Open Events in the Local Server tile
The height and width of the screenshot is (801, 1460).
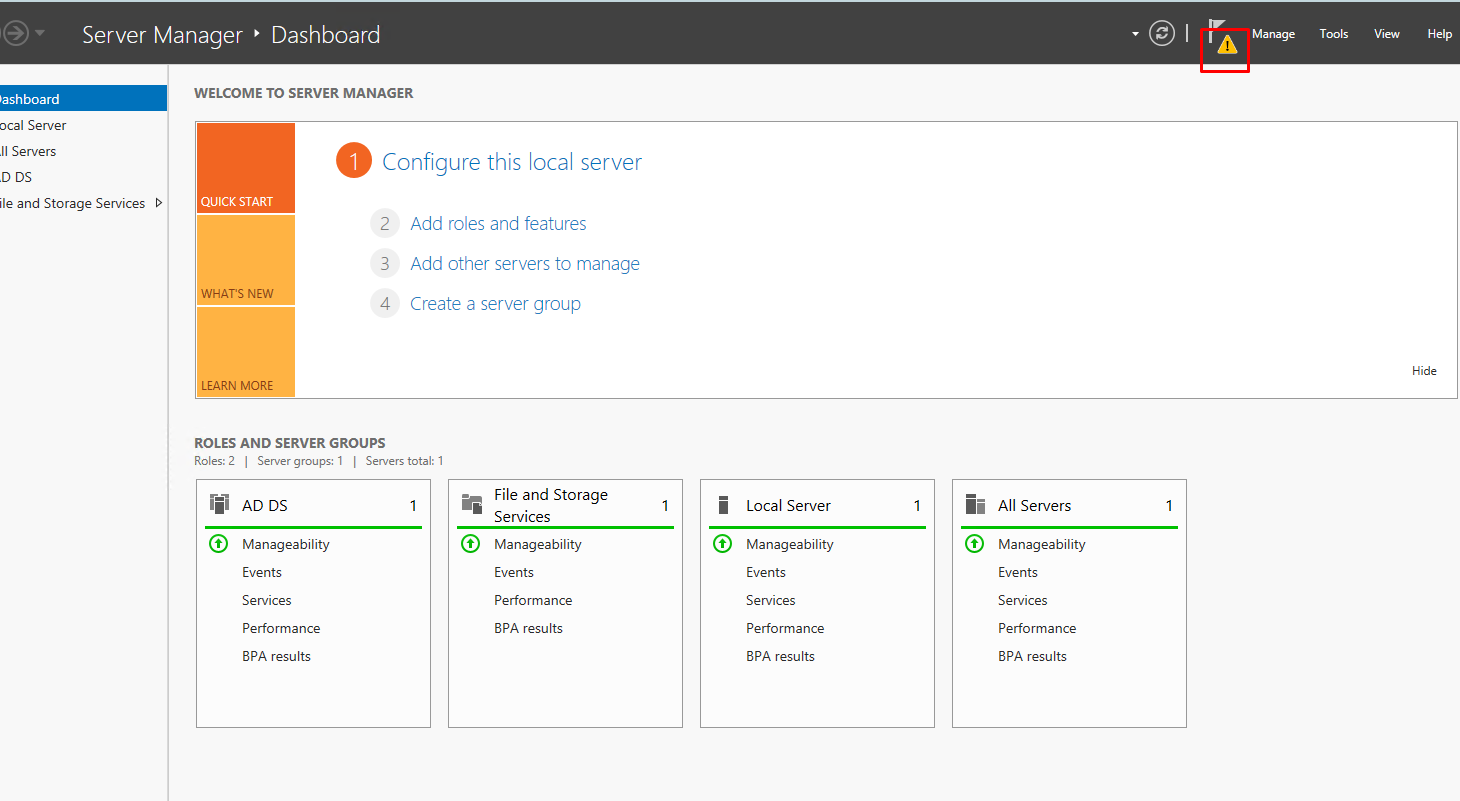pyautogui.click(x=766, y=572)
